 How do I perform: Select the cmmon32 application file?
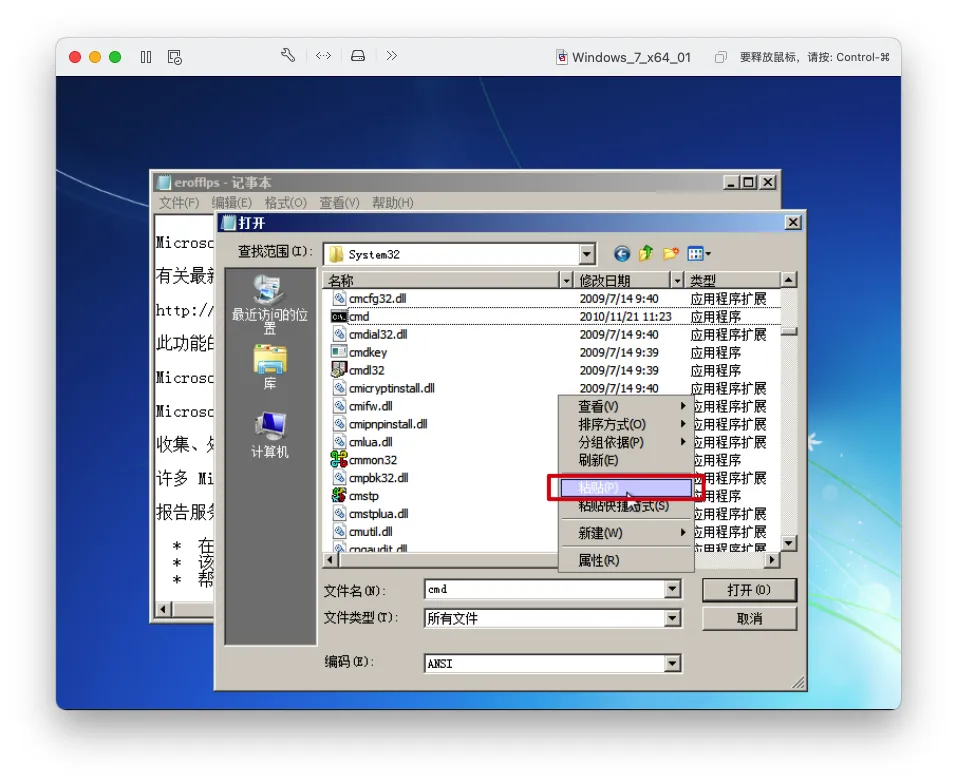364,459
